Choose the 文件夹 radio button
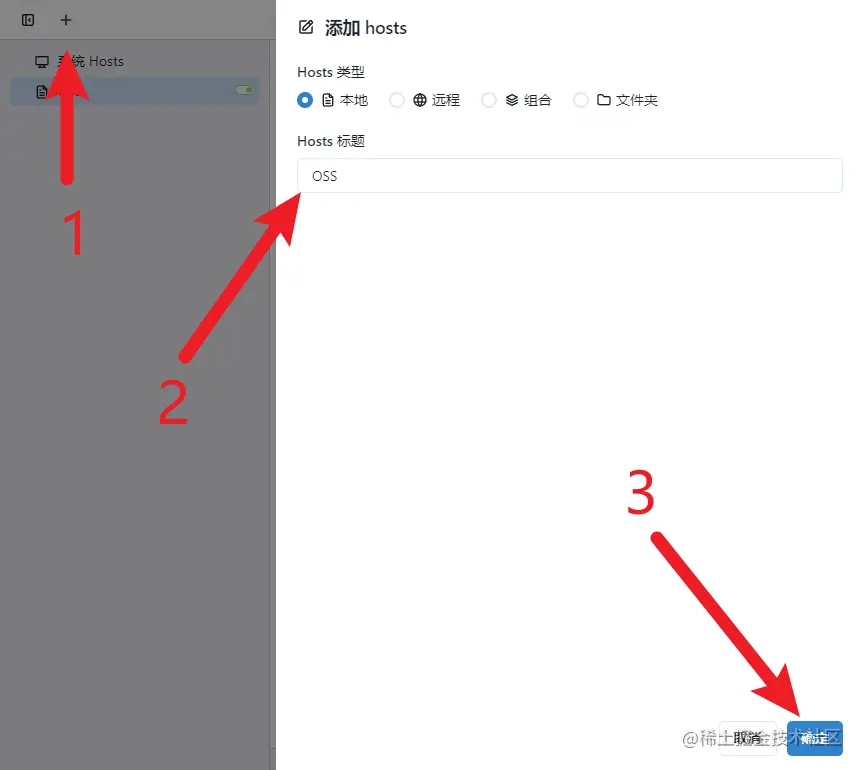 tap(581, 100)
